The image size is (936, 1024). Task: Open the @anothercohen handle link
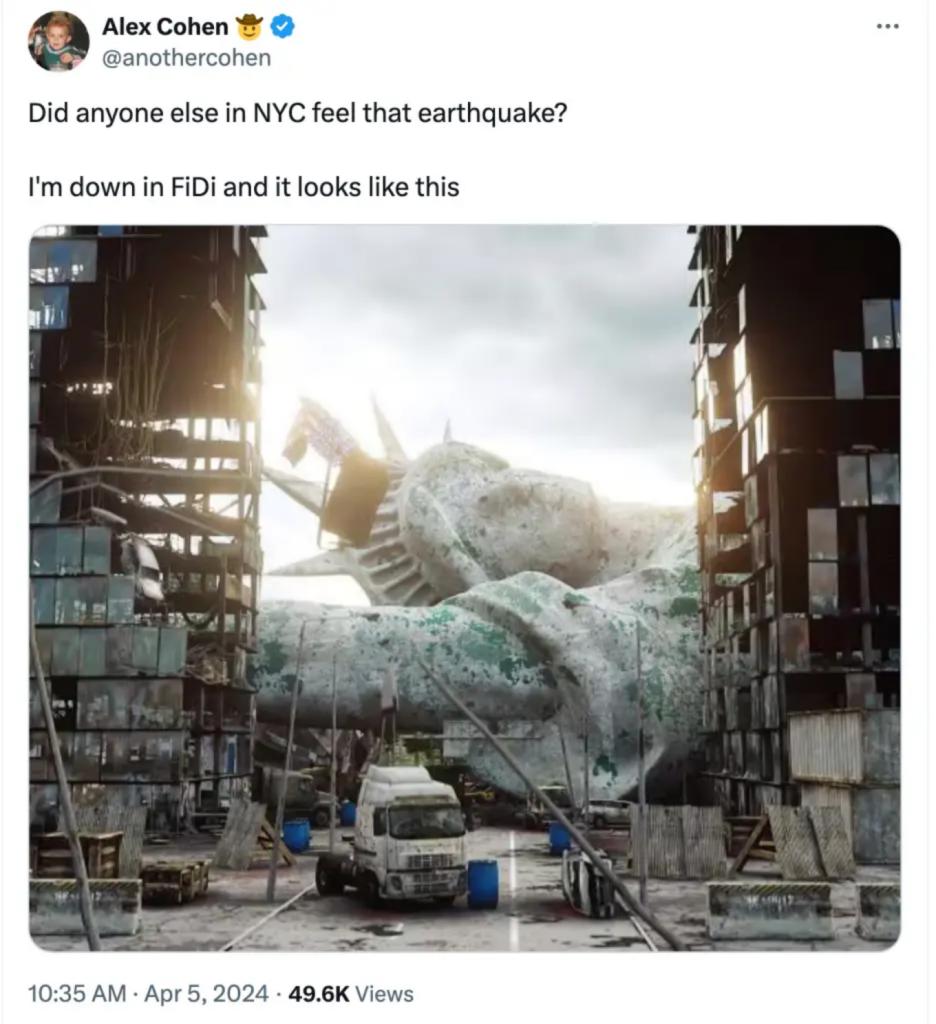(x=186, y=57)
